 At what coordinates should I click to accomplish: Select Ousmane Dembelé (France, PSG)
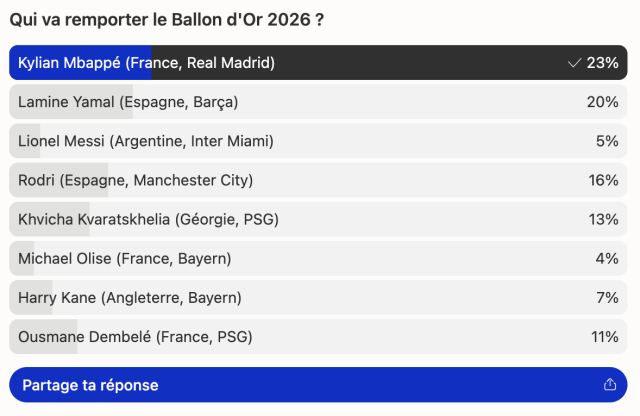(x=318, y=337)
